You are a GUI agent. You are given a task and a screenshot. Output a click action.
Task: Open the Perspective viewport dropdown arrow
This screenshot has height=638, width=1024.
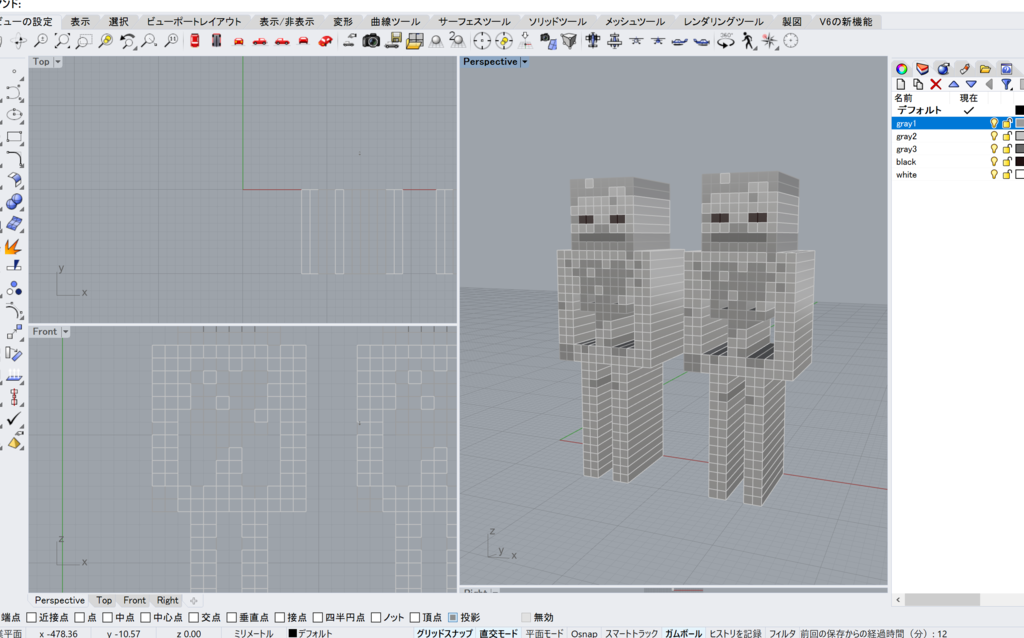524,61
